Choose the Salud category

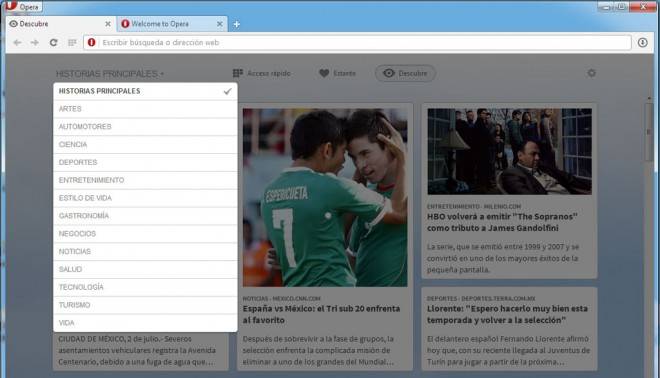click(x=145, y=269)
